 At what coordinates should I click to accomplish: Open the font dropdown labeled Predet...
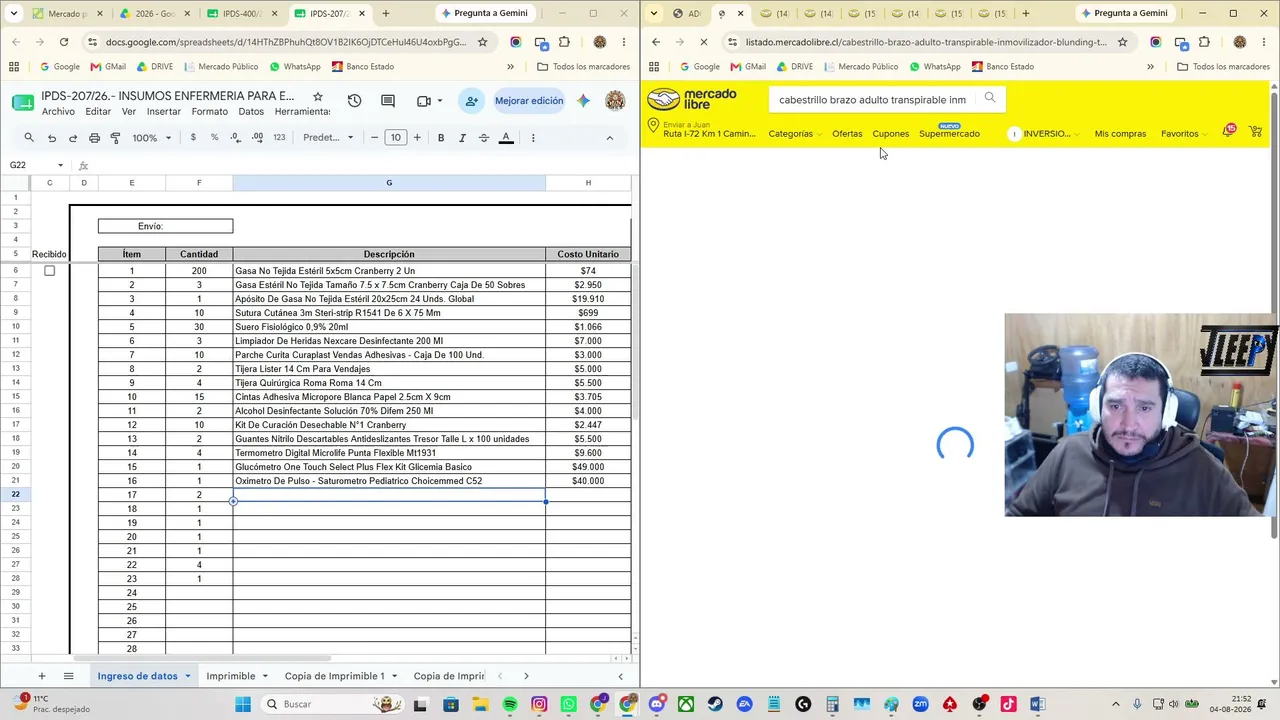(328, 138)
